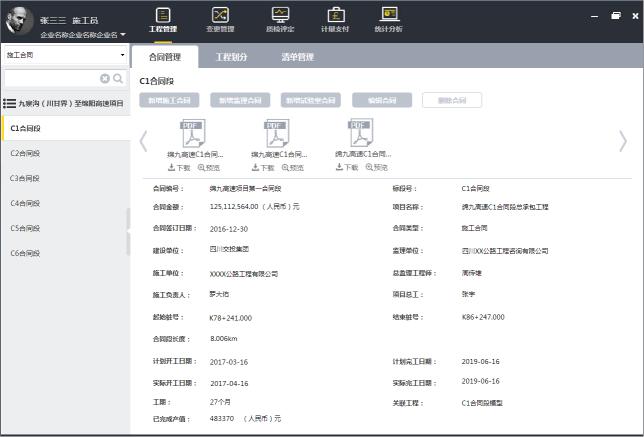The width and height of the screenshot is (644, 437).
Task: Download the second PDF contract (下载)
Action: tap(263, 168)
